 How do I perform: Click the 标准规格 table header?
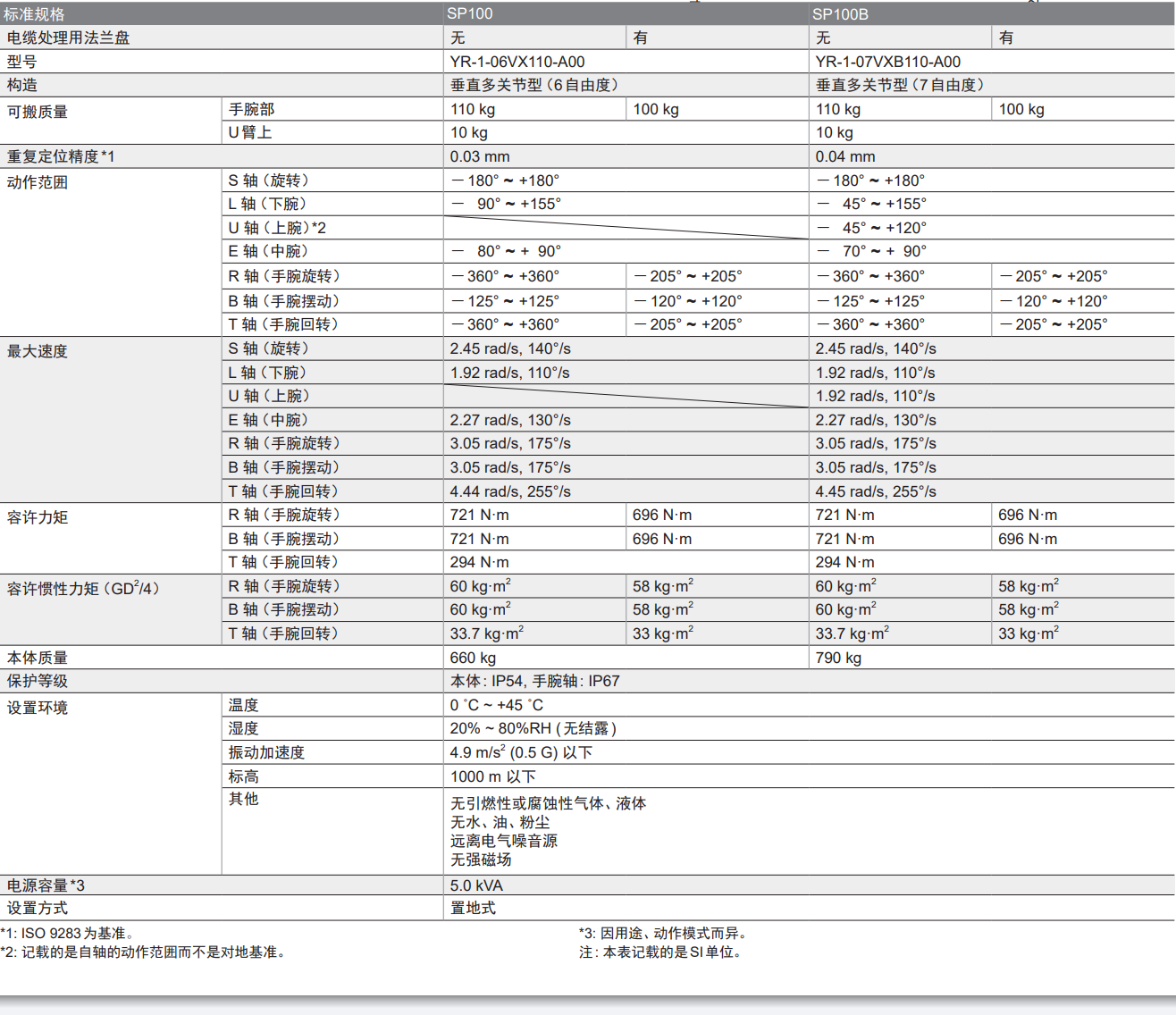click(34, 14)
